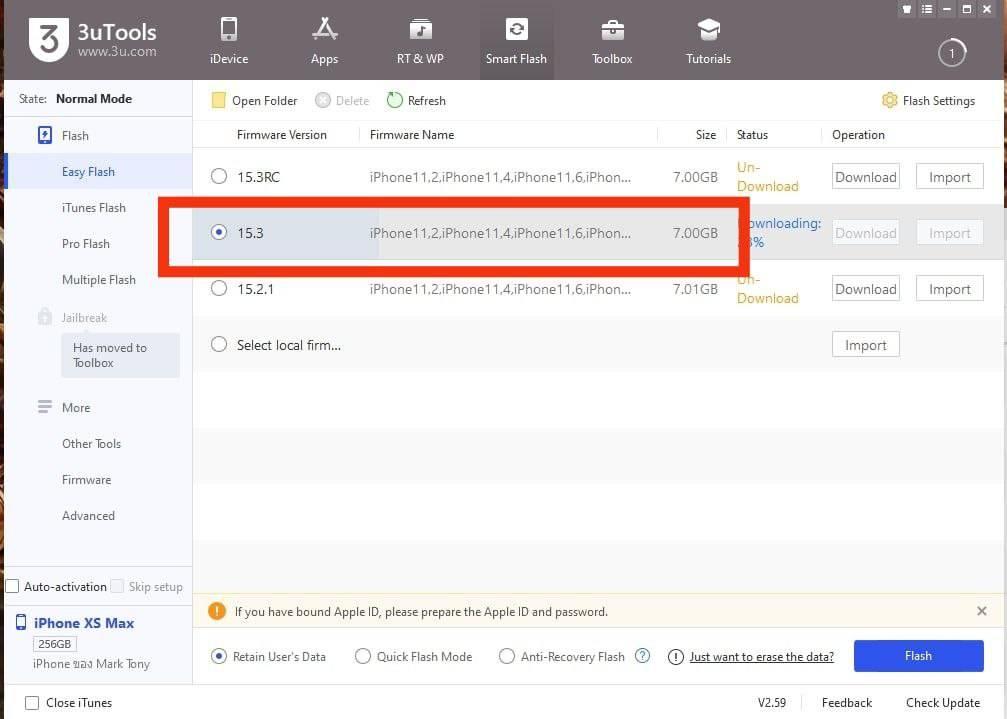1007x719 pixels.
Task: Click the grayed Delete toolbar icon
Action: click(x=323, y=100)
